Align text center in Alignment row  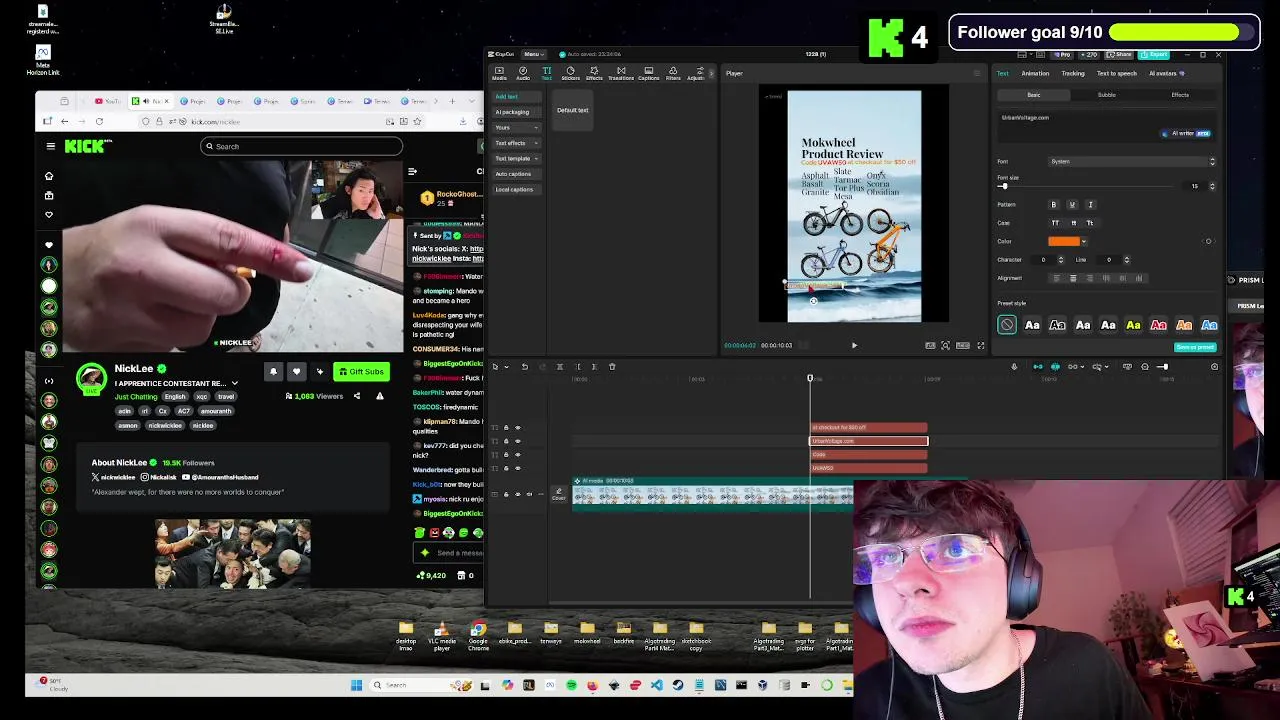pos(1073,278)
